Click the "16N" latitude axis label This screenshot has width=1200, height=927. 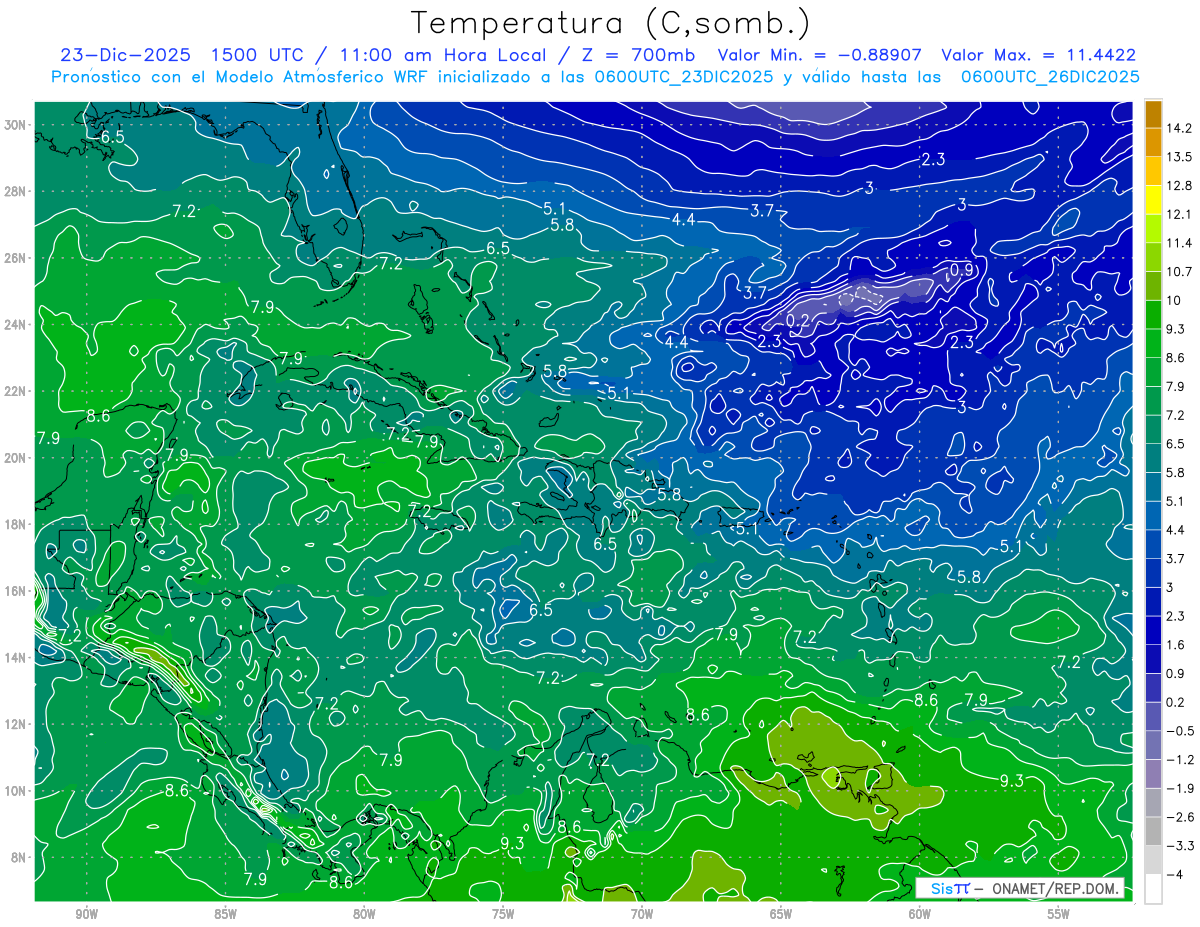(17, 591)
